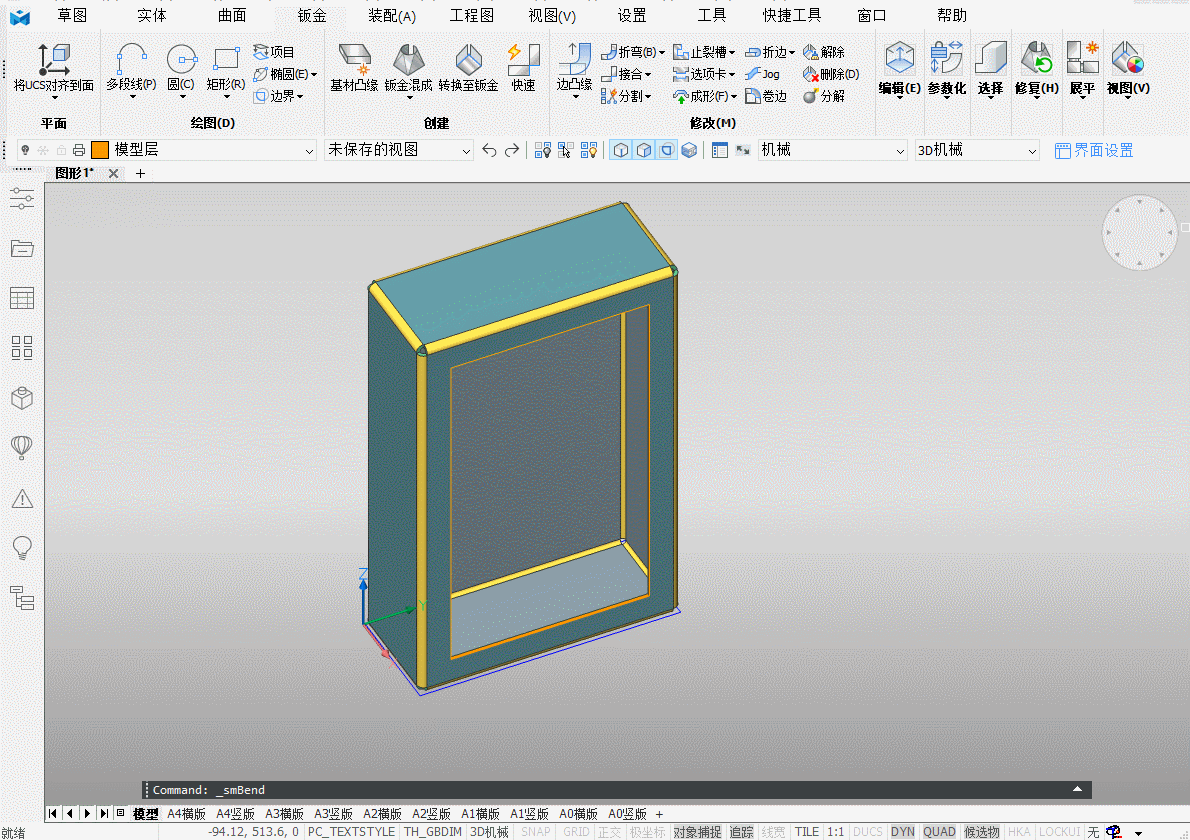Viewport: 1190px width, 840px height.
Task: Add a new drawing tab with plus button
Action: click(140, 174)
